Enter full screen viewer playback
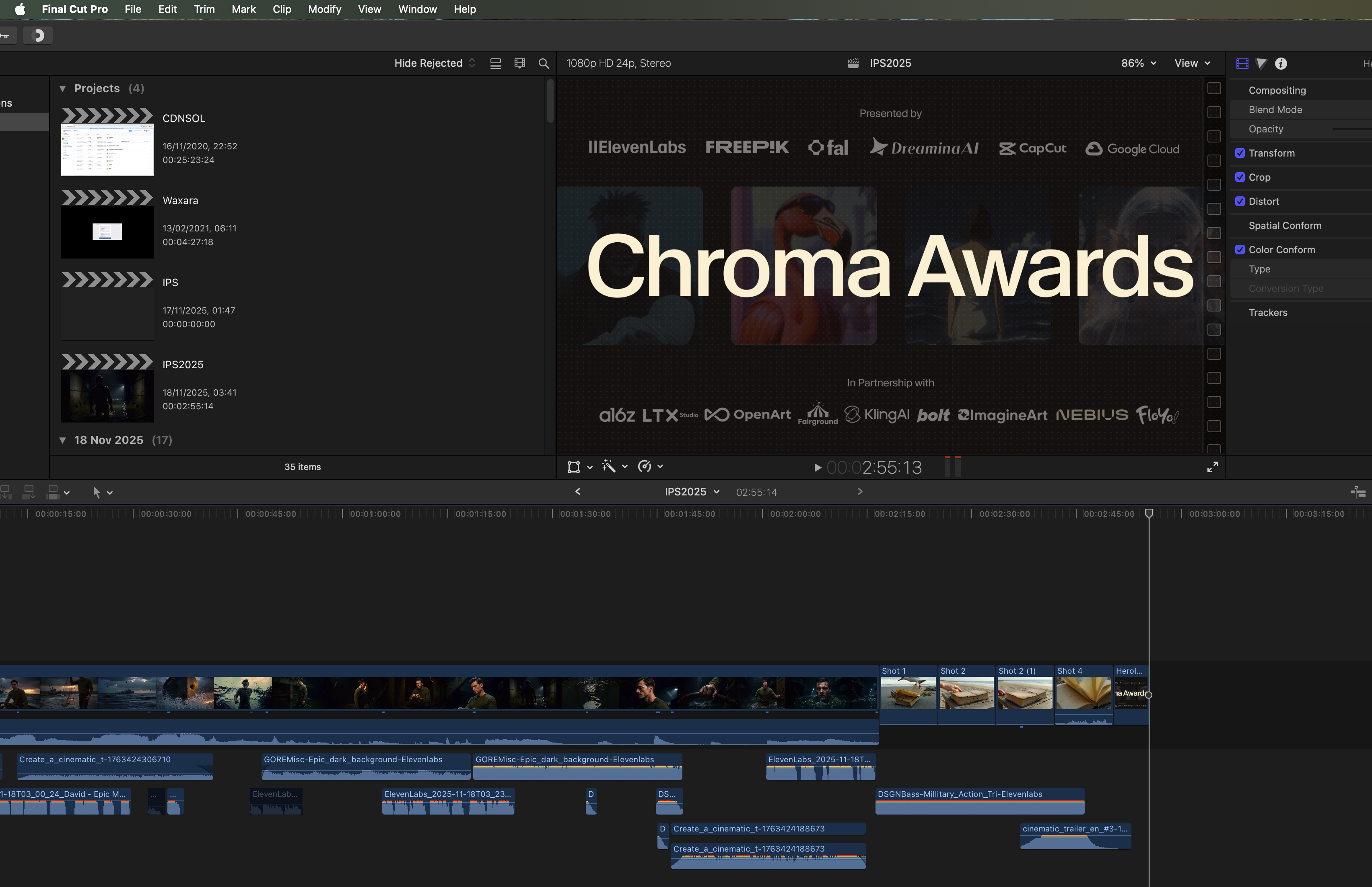This screenshot has width=1372, height=887. coord(1212,467)
